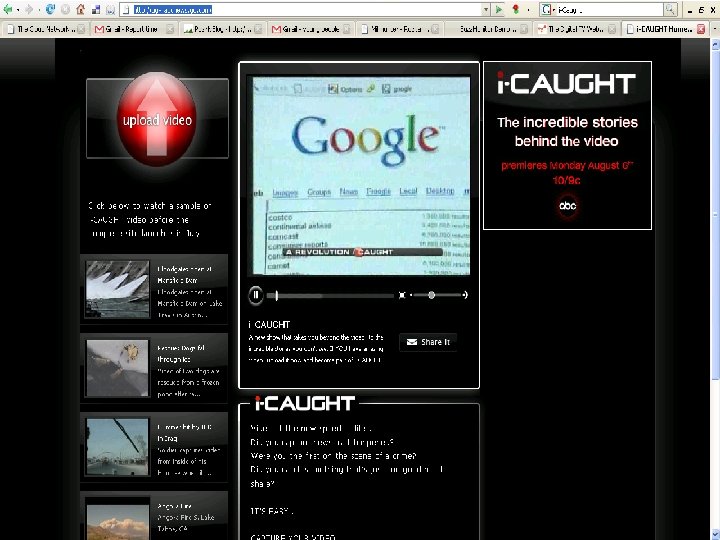Click the video progress seek bar
720x540 pixels.
[331, 296]
